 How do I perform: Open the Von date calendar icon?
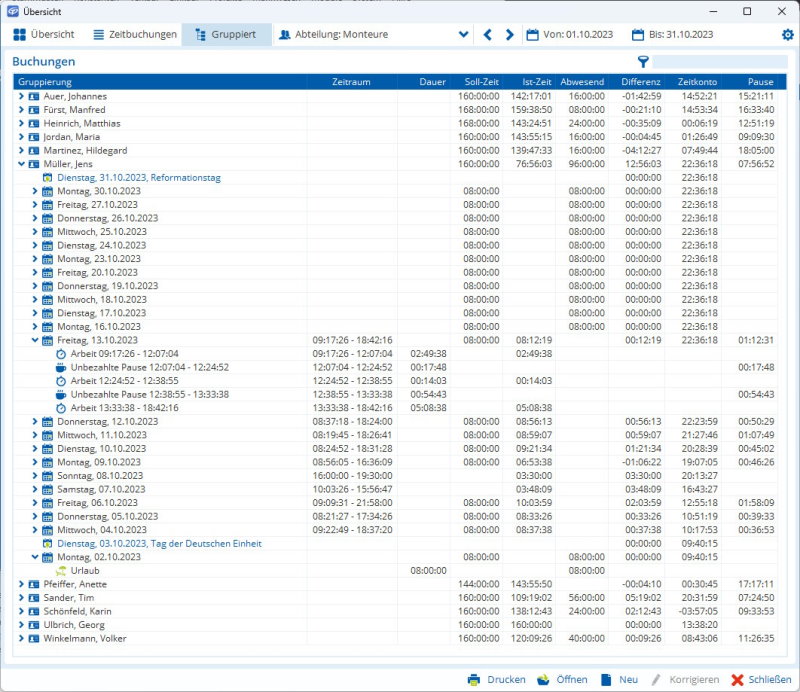(532, 35)
